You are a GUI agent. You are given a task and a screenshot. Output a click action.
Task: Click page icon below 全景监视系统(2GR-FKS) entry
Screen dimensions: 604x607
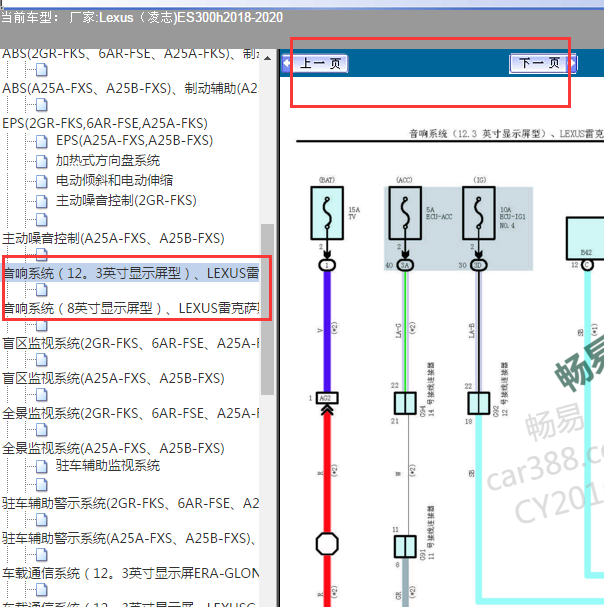point(41,430)
